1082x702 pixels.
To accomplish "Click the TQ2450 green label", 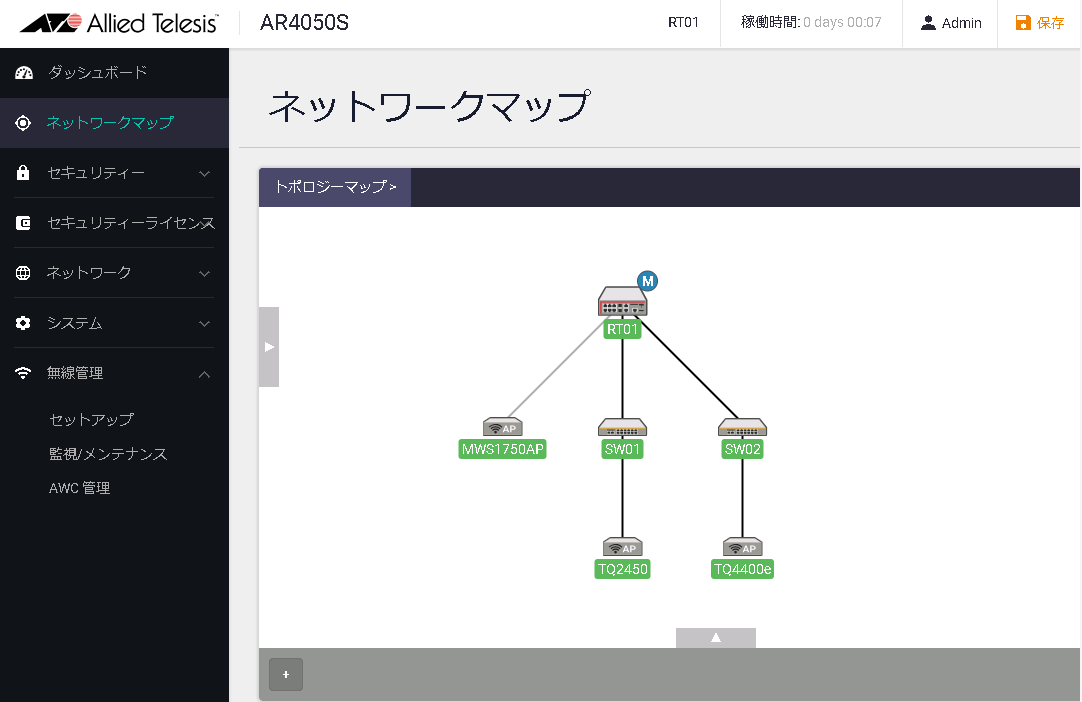I will coord(622,569).
